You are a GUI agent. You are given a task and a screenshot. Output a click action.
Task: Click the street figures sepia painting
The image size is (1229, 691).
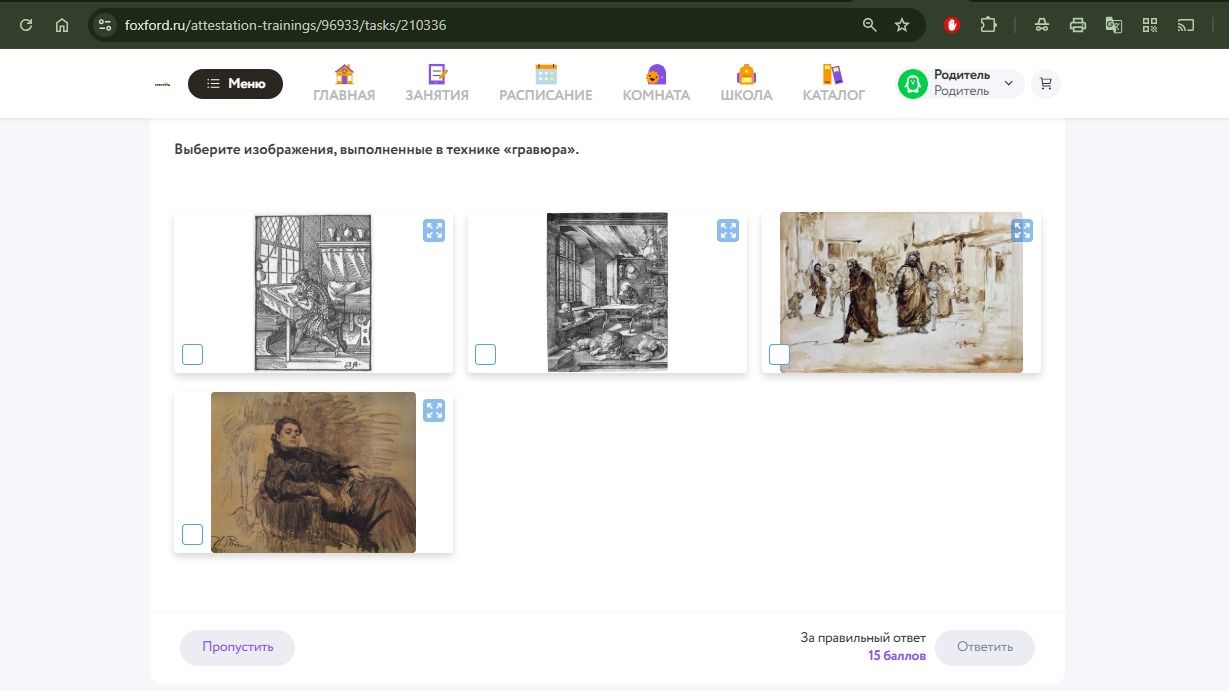(x=901, y=292)
